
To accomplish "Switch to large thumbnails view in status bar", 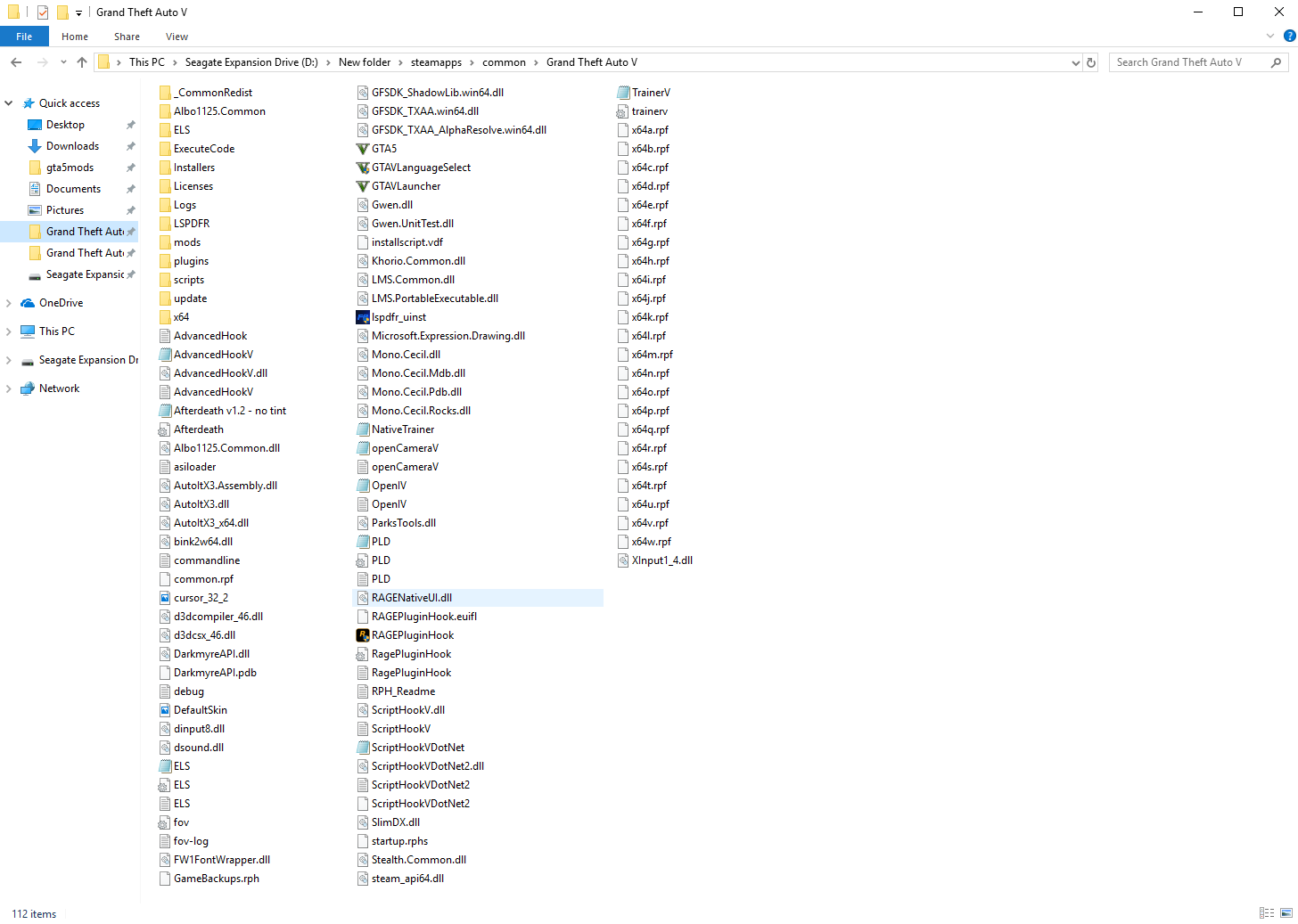I will pos(1286,913).
